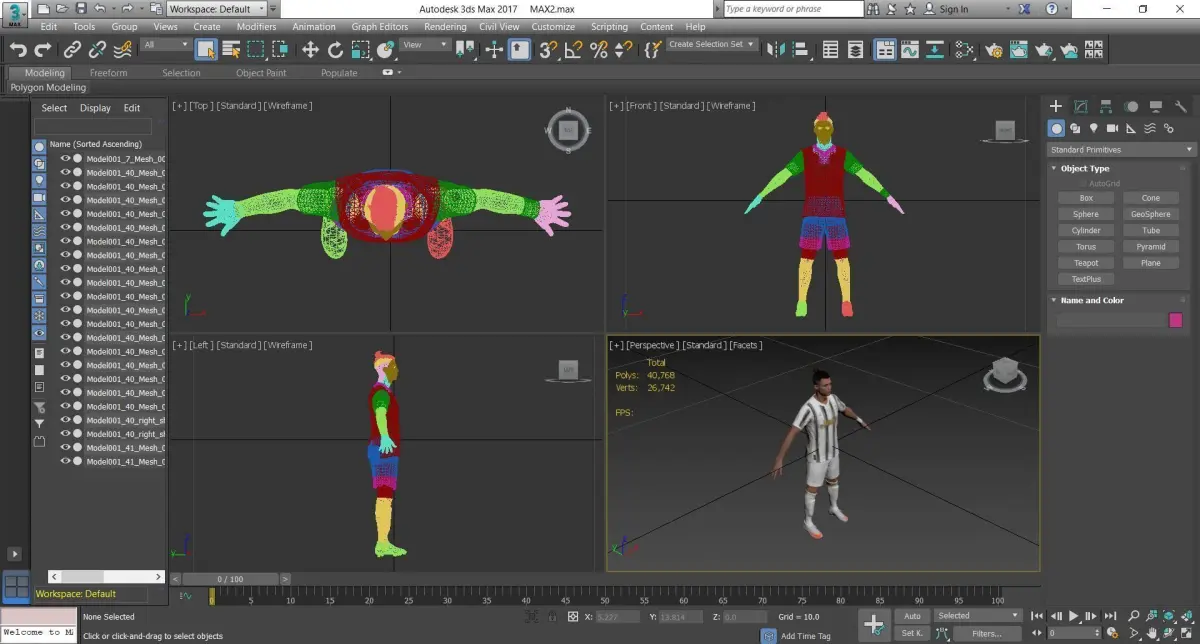
Task: Open the Create Selection Set dropdown
Action: pyautogui.click(x=713, y=45)
